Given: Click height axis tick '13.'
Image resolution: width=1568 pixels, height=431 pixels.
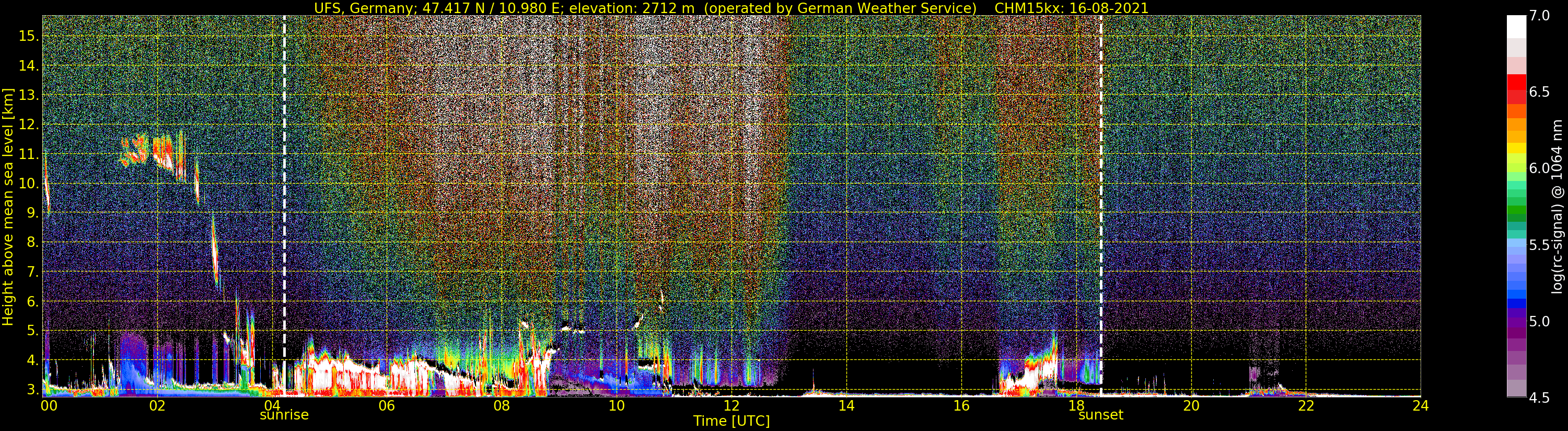Looking at the screenshot, I should (29, 95).
